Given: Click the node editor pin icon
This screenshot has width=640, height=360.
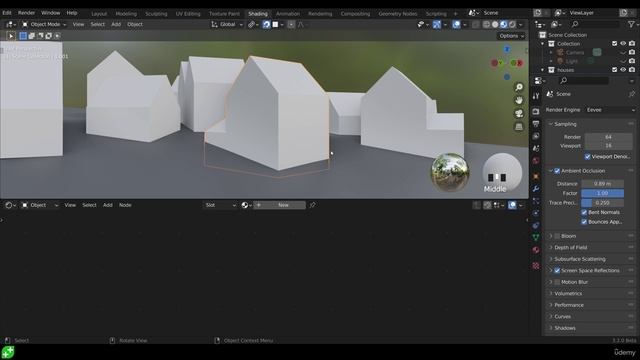Looking at the screenshot, I should (x=312, y=205).
